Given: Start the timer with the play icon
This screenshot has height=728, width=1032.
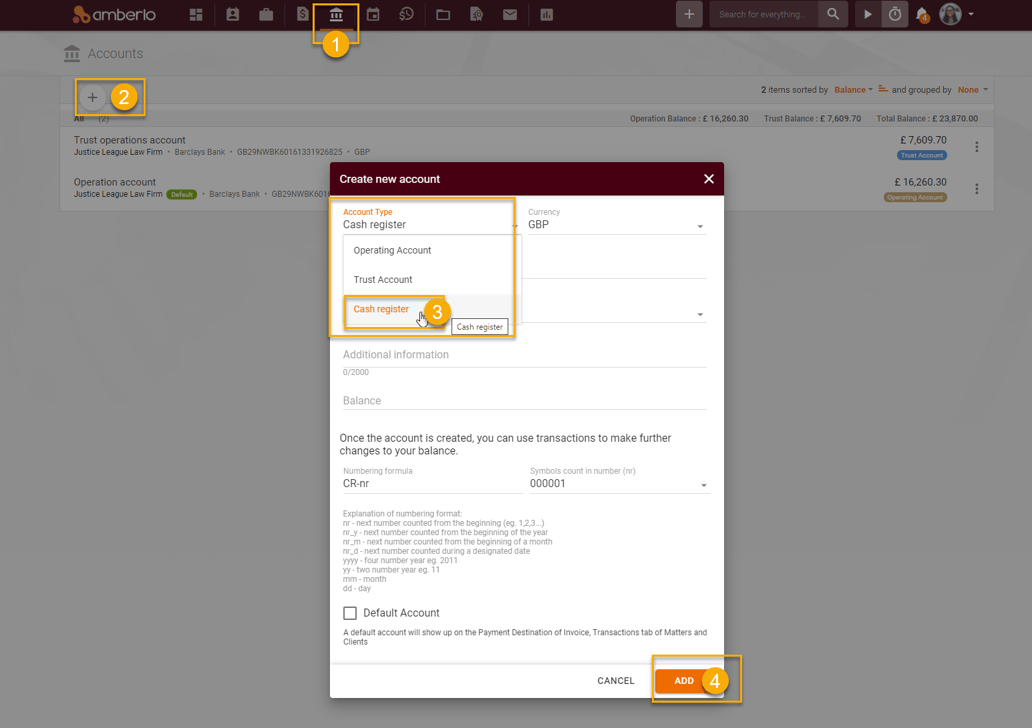Looking at the screenshot, I should [866, 14].
